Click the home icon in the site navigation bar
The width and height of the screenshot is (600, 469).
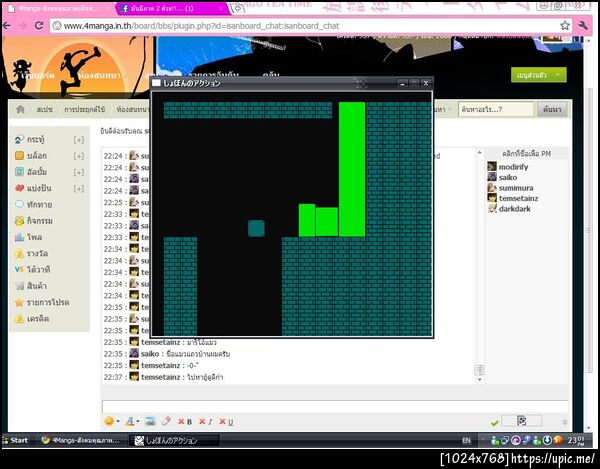click(x=20, y=109)
